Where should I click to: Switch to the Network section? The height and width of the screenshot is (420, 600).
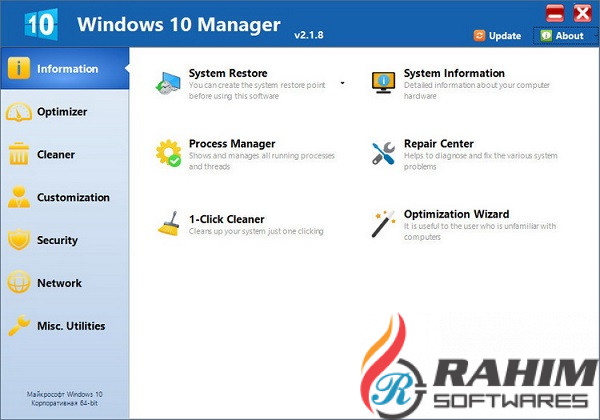click(x=65, y=283)
